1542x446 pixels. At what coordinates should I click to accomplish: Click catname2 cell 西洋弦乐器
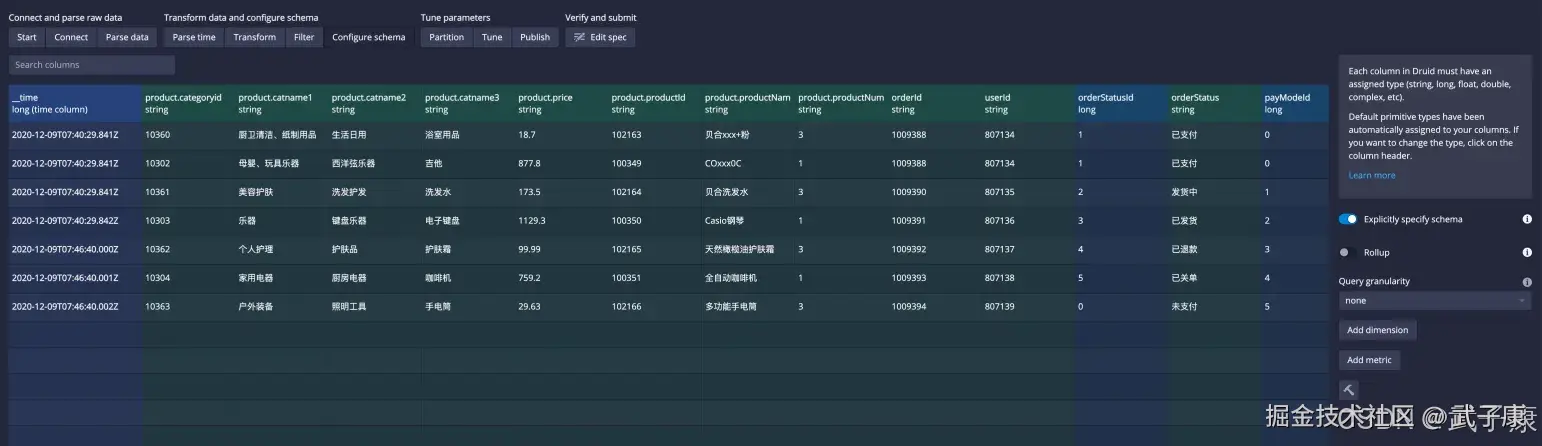click(x=374, y=163)
